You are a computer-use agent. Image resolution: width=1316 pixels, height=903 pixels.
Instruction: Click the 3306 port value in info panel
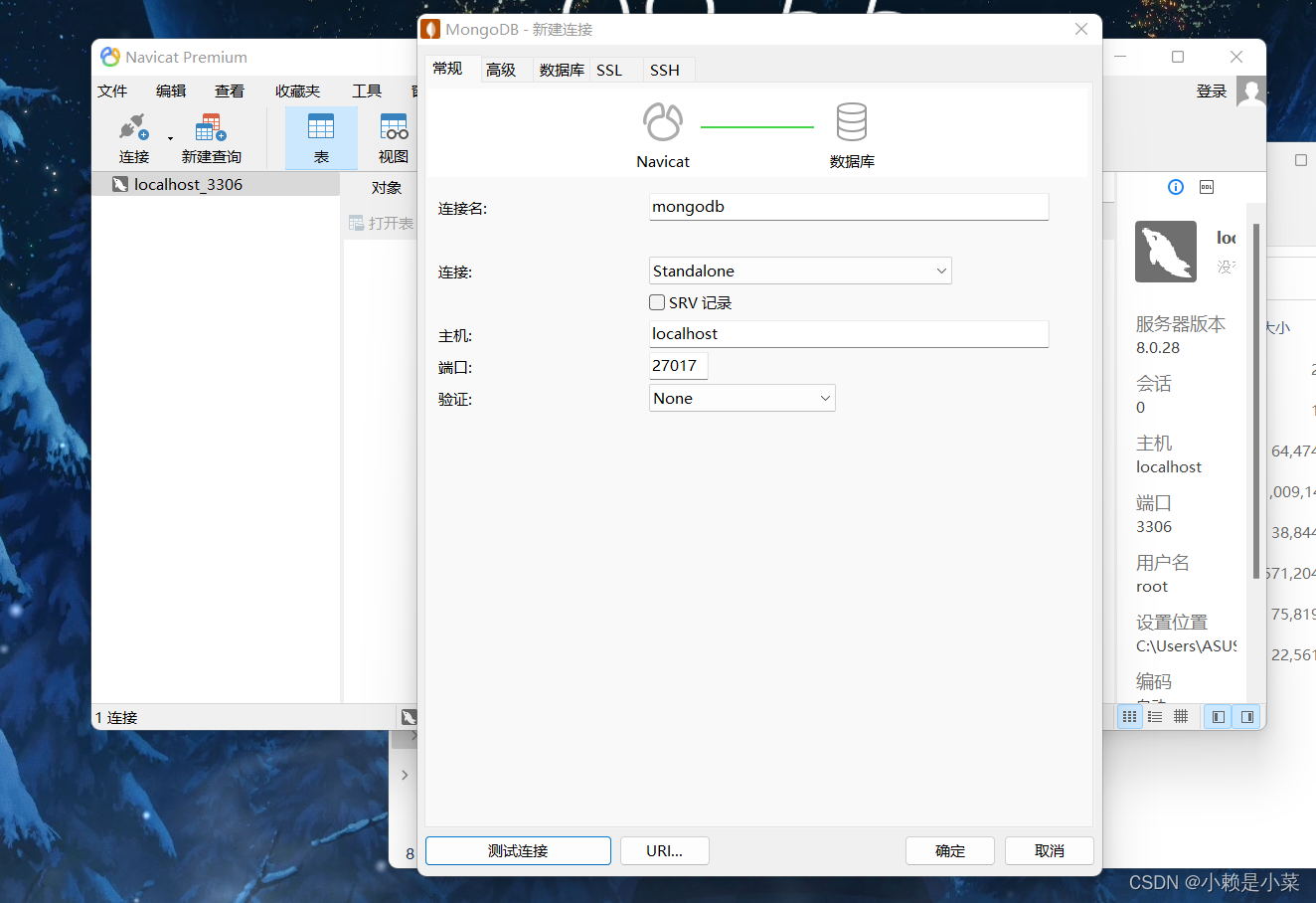1154,527
